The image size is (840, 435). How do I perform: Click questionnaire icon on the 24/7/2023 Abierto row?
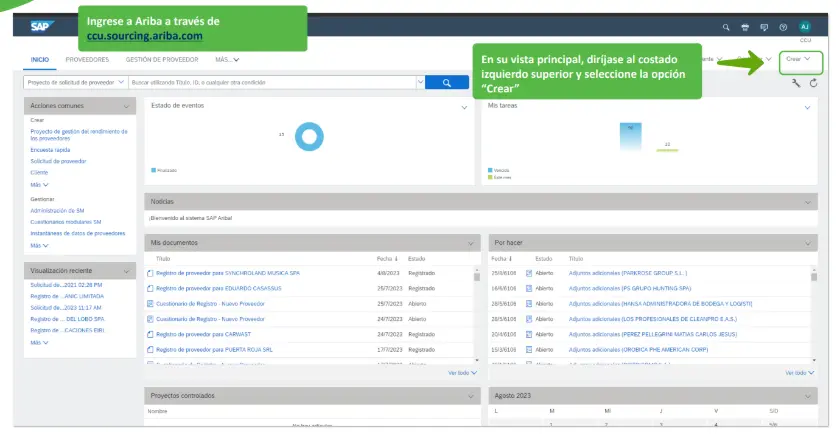tap(150, 319)
